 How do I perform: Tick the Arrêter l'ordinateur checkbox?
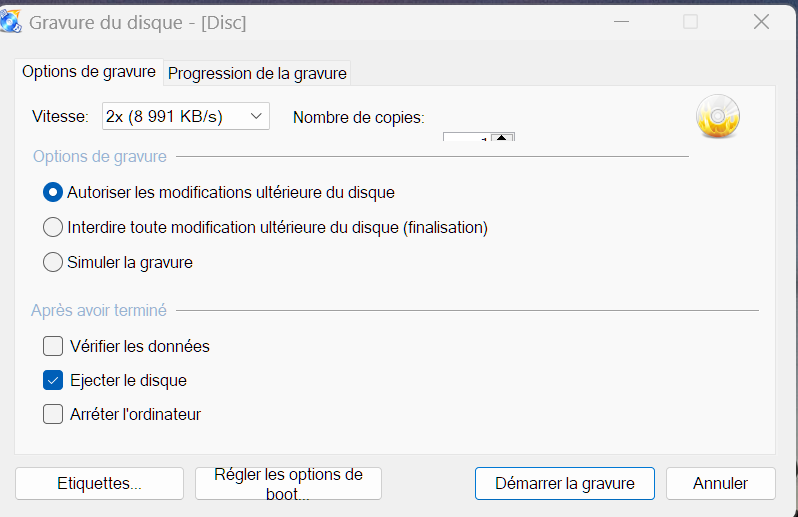coord(53,414)
